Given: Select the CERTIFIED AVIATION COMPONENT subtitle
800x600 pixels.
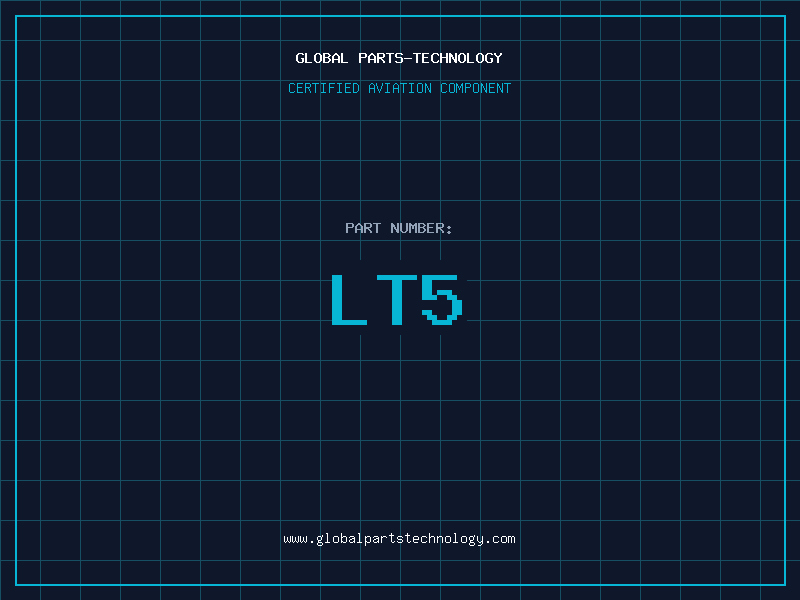Looking at the screenshot, I should (x=399, y=88).
